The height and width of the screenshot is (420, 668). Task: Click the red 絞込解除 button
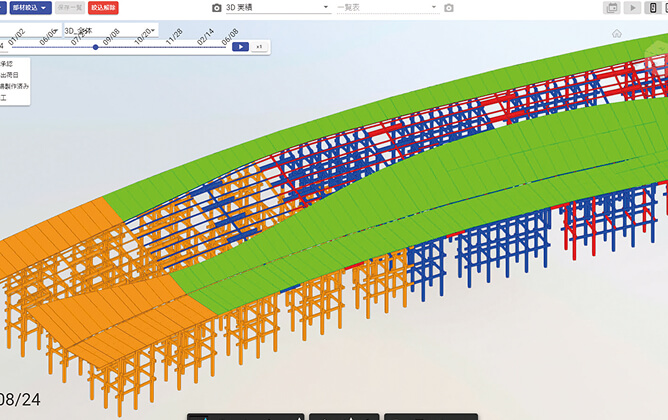tap(103, 8)
